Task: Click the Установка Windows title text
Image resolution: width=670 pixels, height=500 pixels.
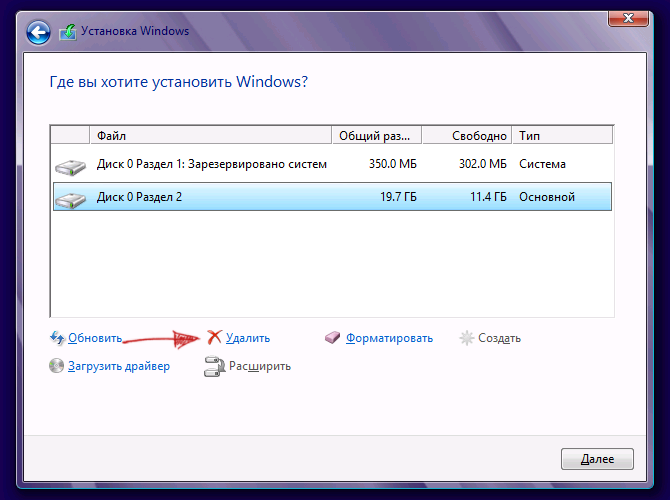Action: [135, 31]
